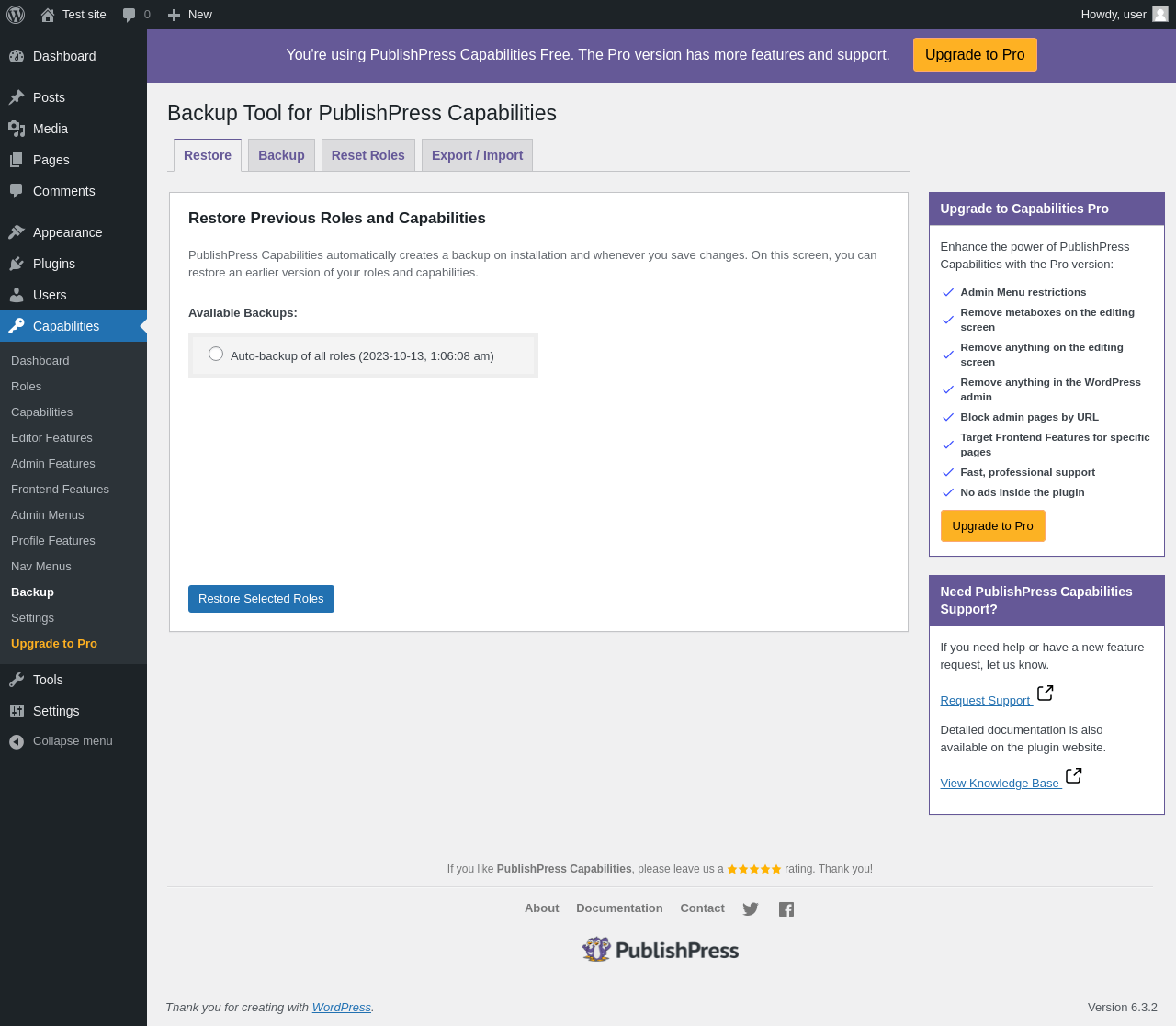
Task: Open Admin Features submenu item
Action: point(53,464)
